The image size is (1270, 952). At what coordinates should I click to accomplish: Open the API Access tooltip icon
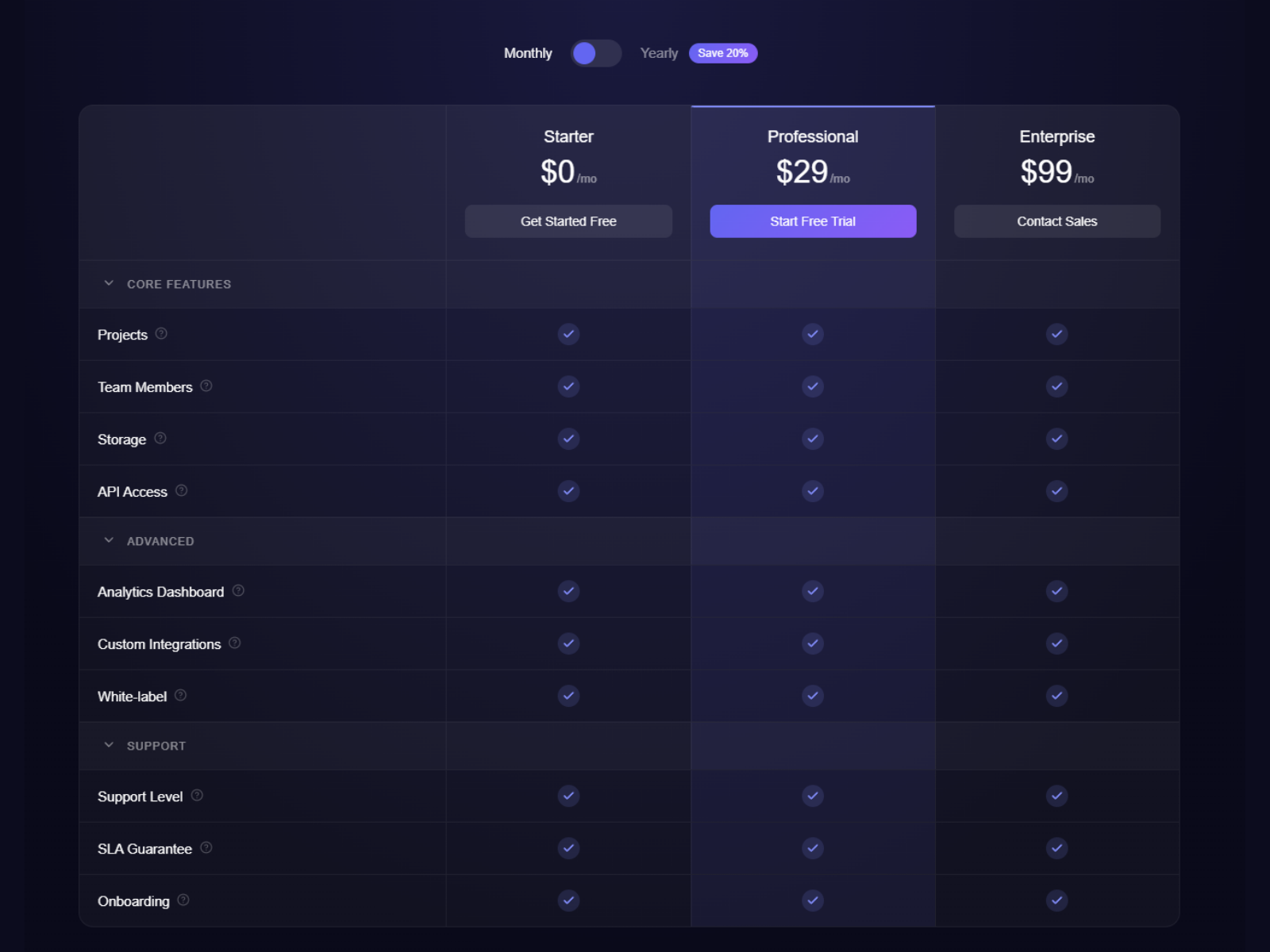point(182,491)
